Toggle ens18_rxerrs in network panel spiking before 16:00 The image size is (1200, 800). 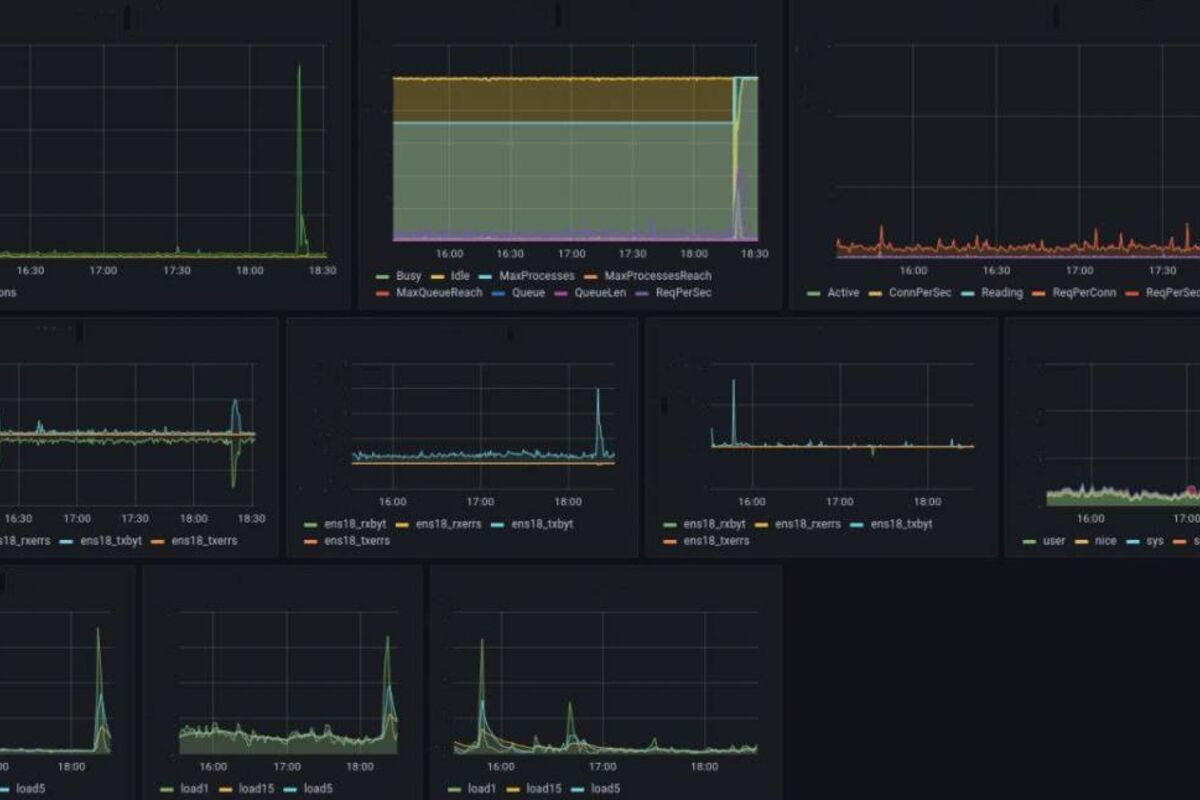[808, 524]
